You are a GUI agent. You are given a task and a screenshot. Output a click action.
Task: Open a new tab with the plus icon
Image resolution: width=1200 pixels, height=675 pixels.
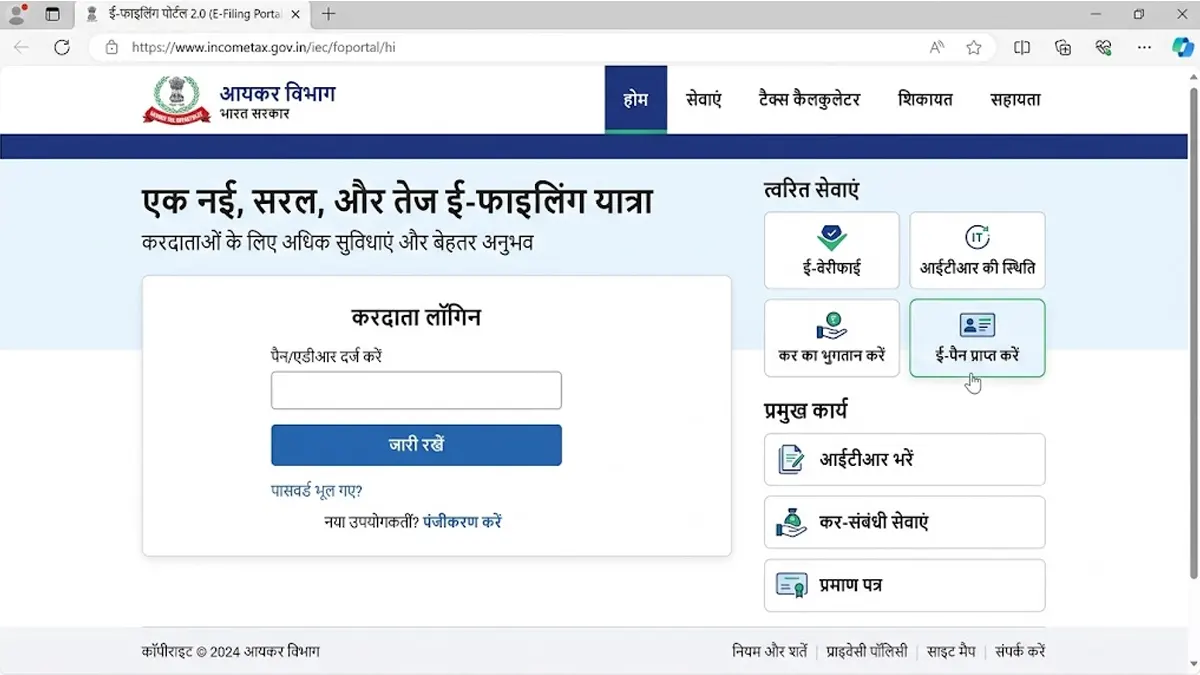[x=328, y=14]
